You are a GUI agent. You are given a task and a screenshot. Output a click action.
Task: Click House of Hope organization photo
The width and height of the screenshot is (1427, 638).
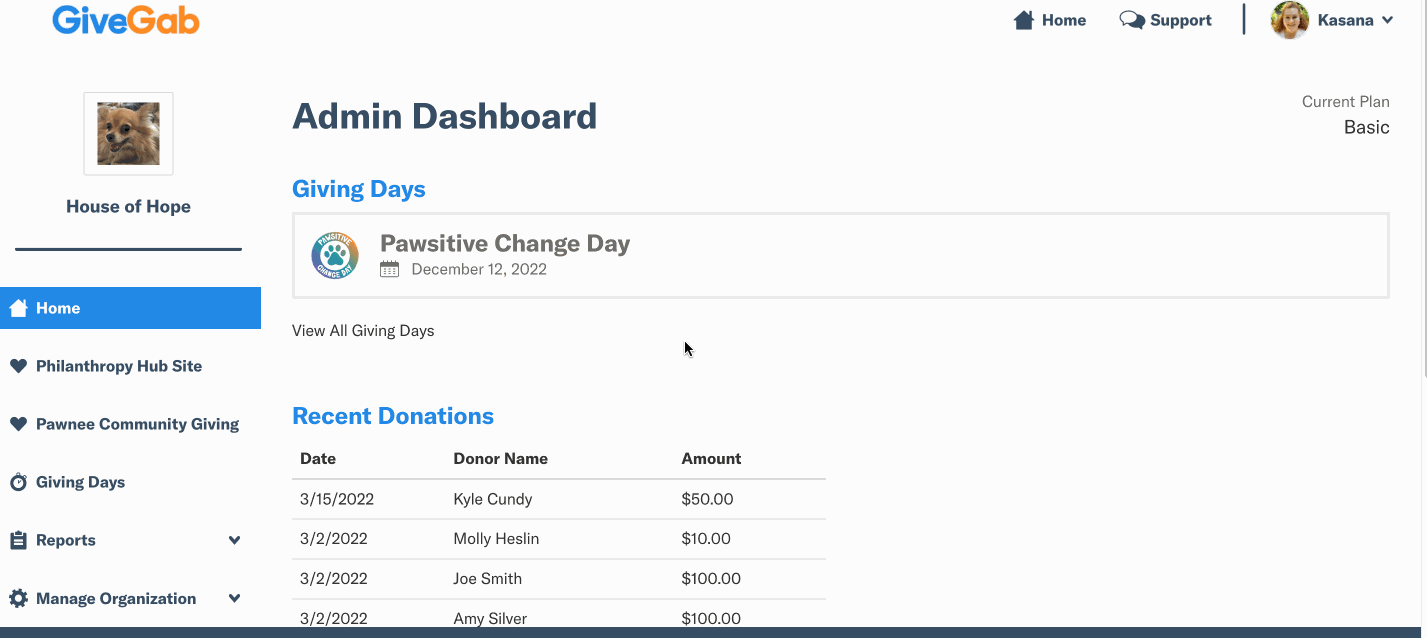pyautogui.click(x=128, y=134)
